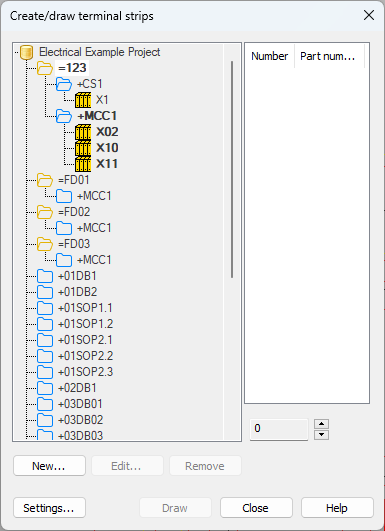Increase the value with the up arrow

click(322, 424)
